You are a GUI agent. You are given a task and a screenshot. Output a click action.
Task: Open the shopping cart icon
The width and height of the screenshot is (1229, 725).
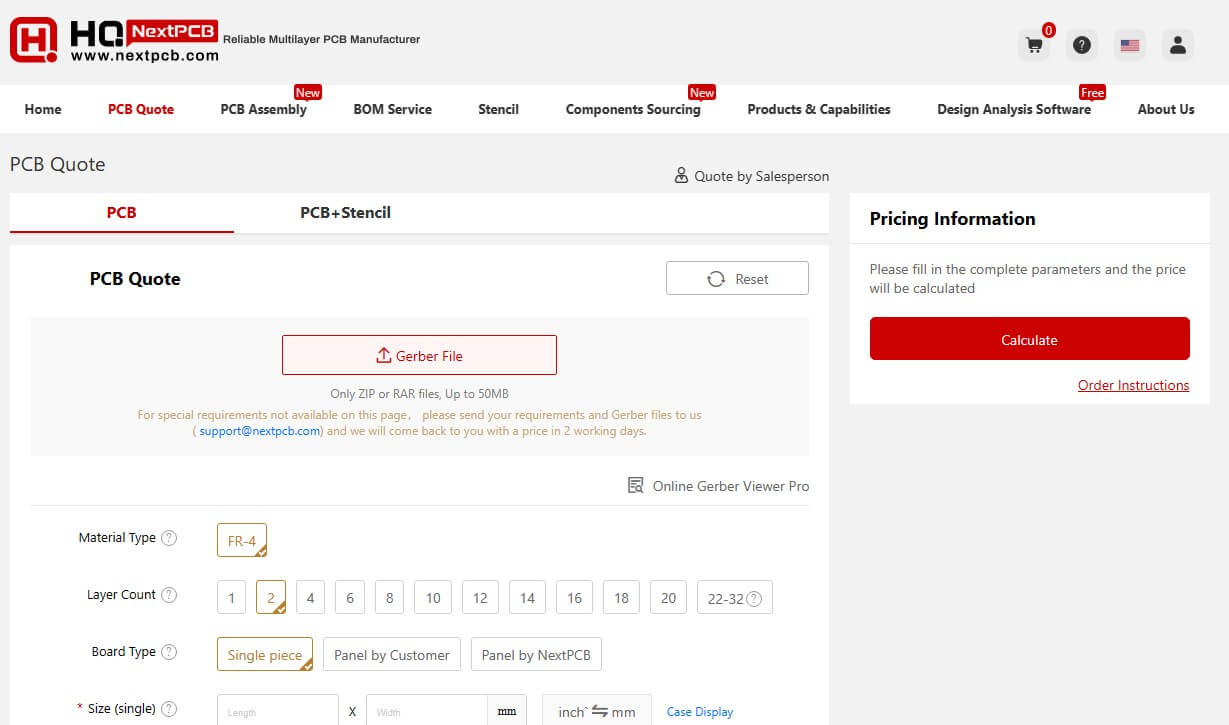tap(1034, 45)
